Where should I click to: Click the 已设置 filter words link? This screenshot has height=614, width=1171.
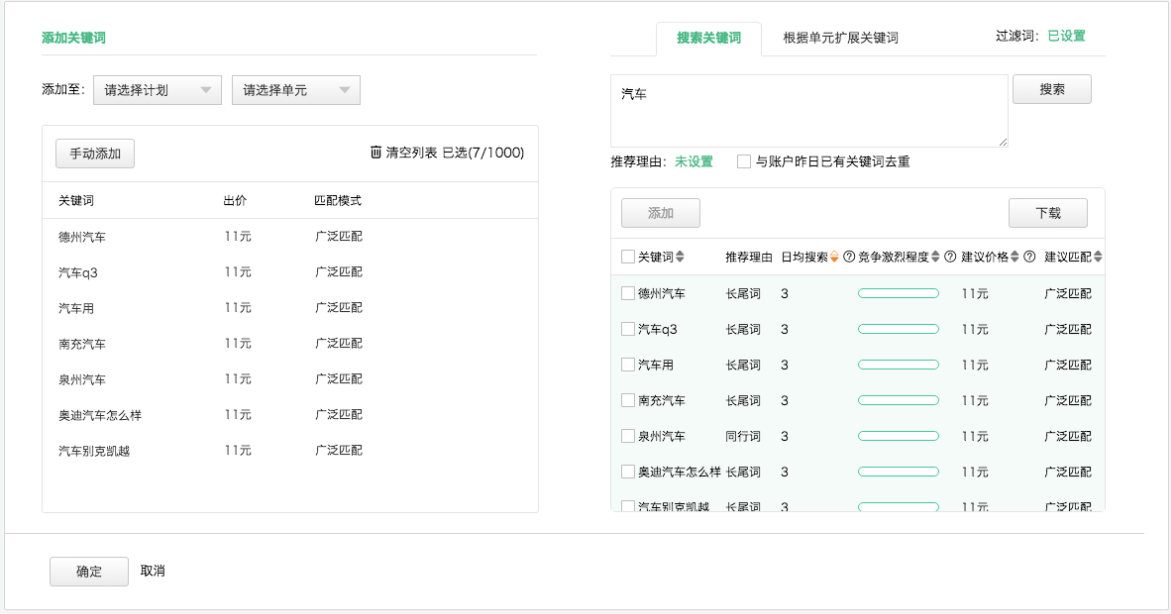1066,36
